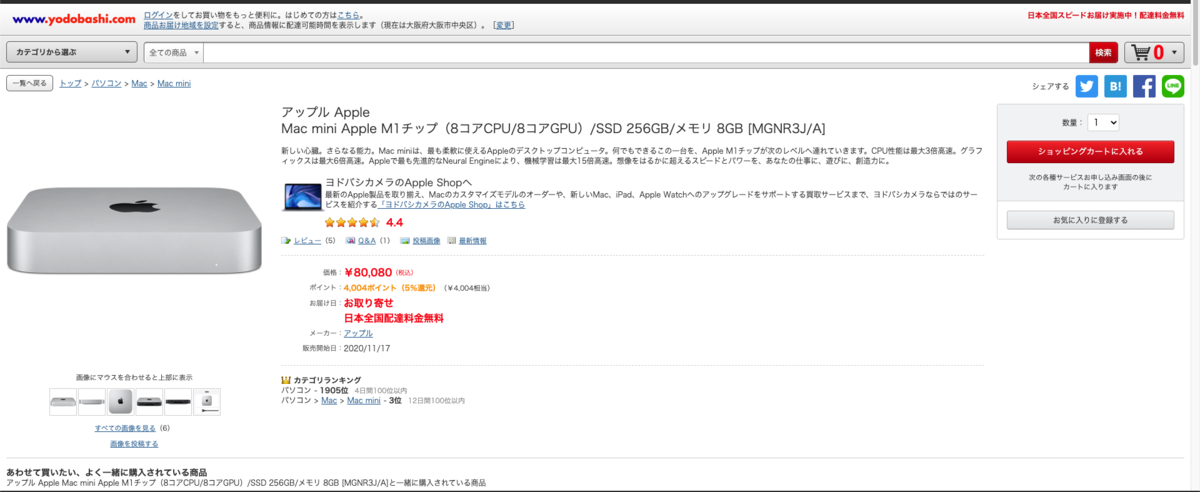This screenshot has width=1200, height=492.
Task: Click 2020/11/17 release date text
Action: (x=366, y=348)
